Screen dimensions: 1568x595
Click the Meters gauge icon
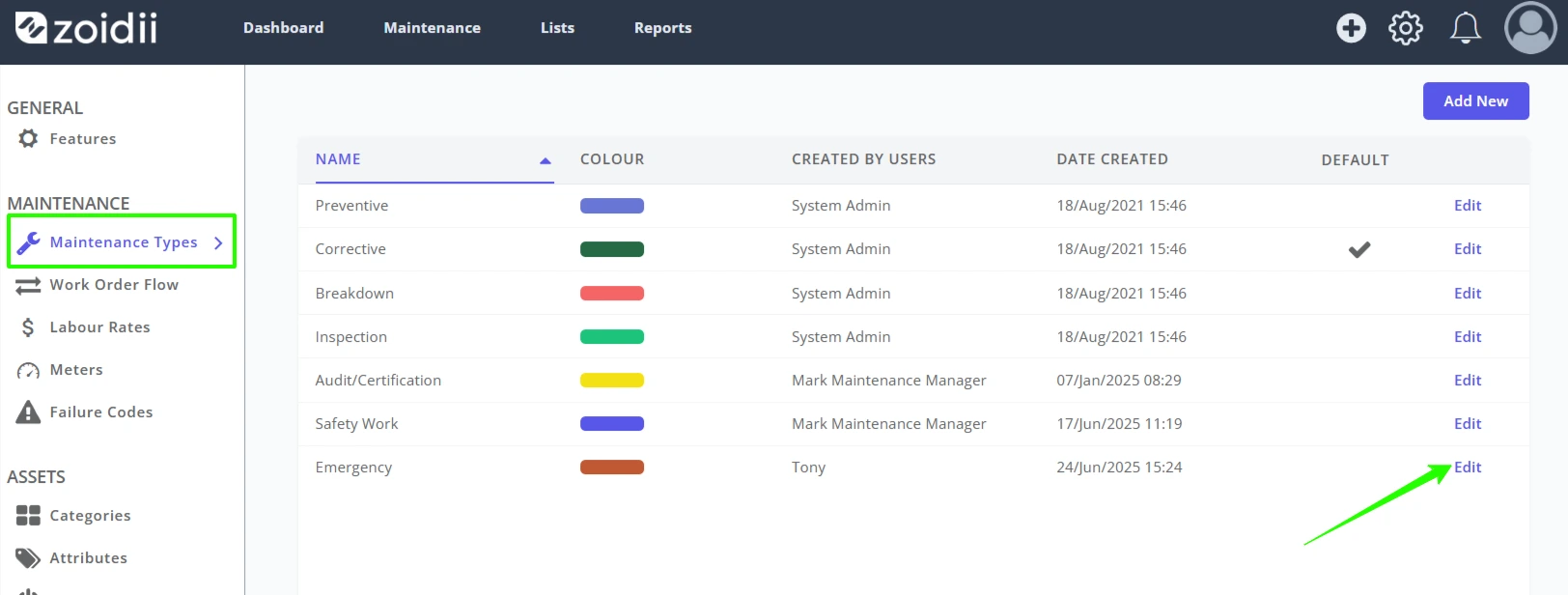28,370
